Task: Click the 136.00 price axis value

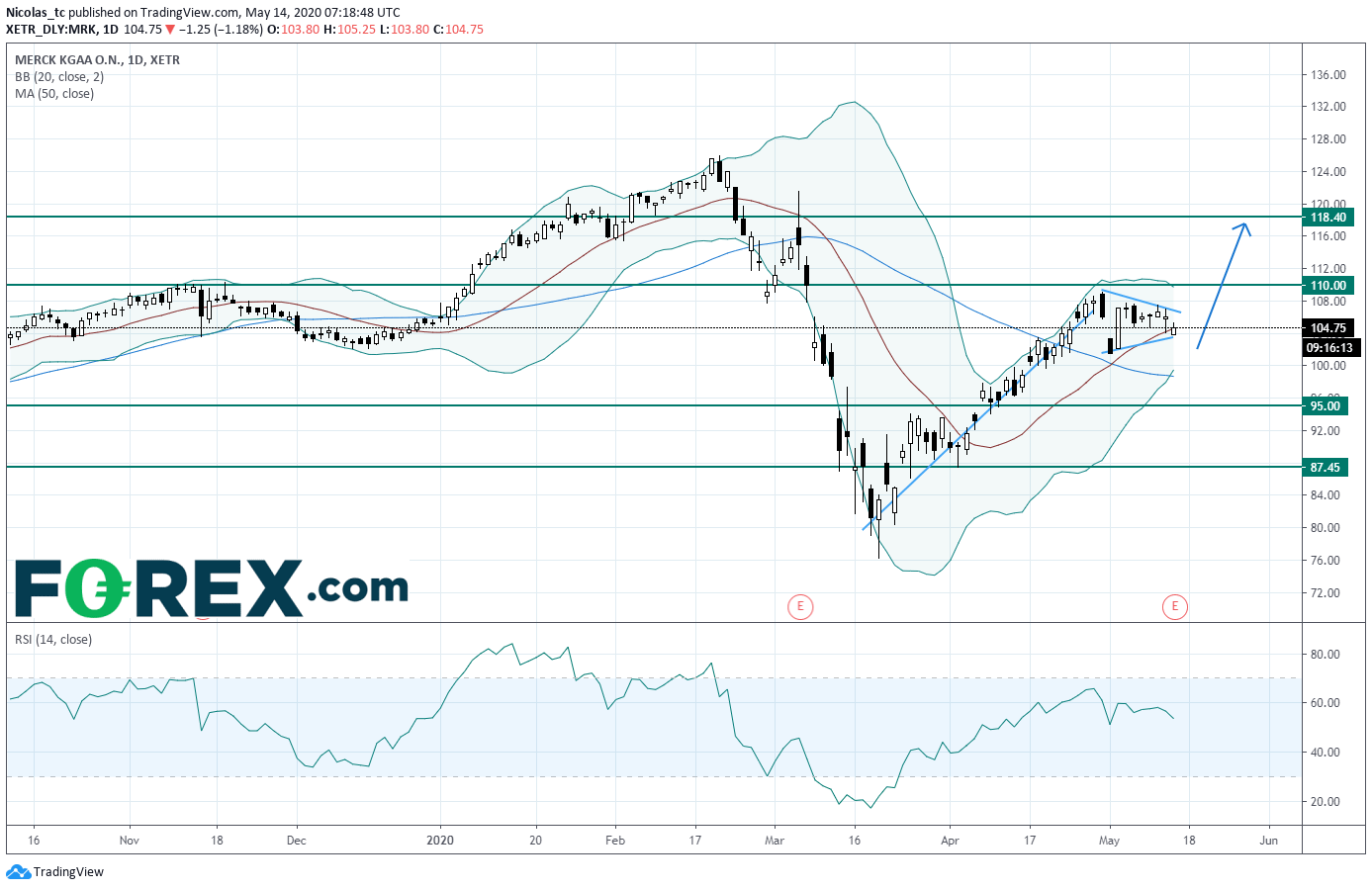Action: pyautogui.click(x=1328, y=74)
